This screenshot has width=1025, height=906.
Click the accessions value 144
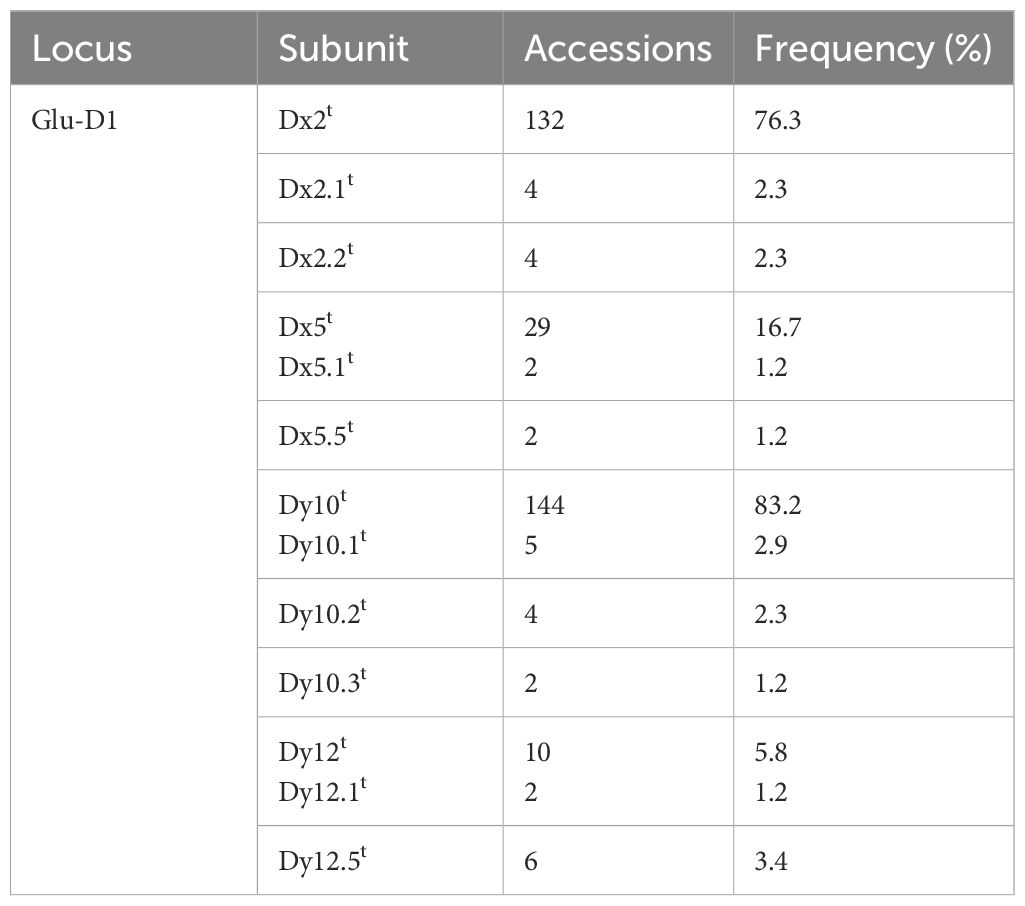[x=545, y=506]
